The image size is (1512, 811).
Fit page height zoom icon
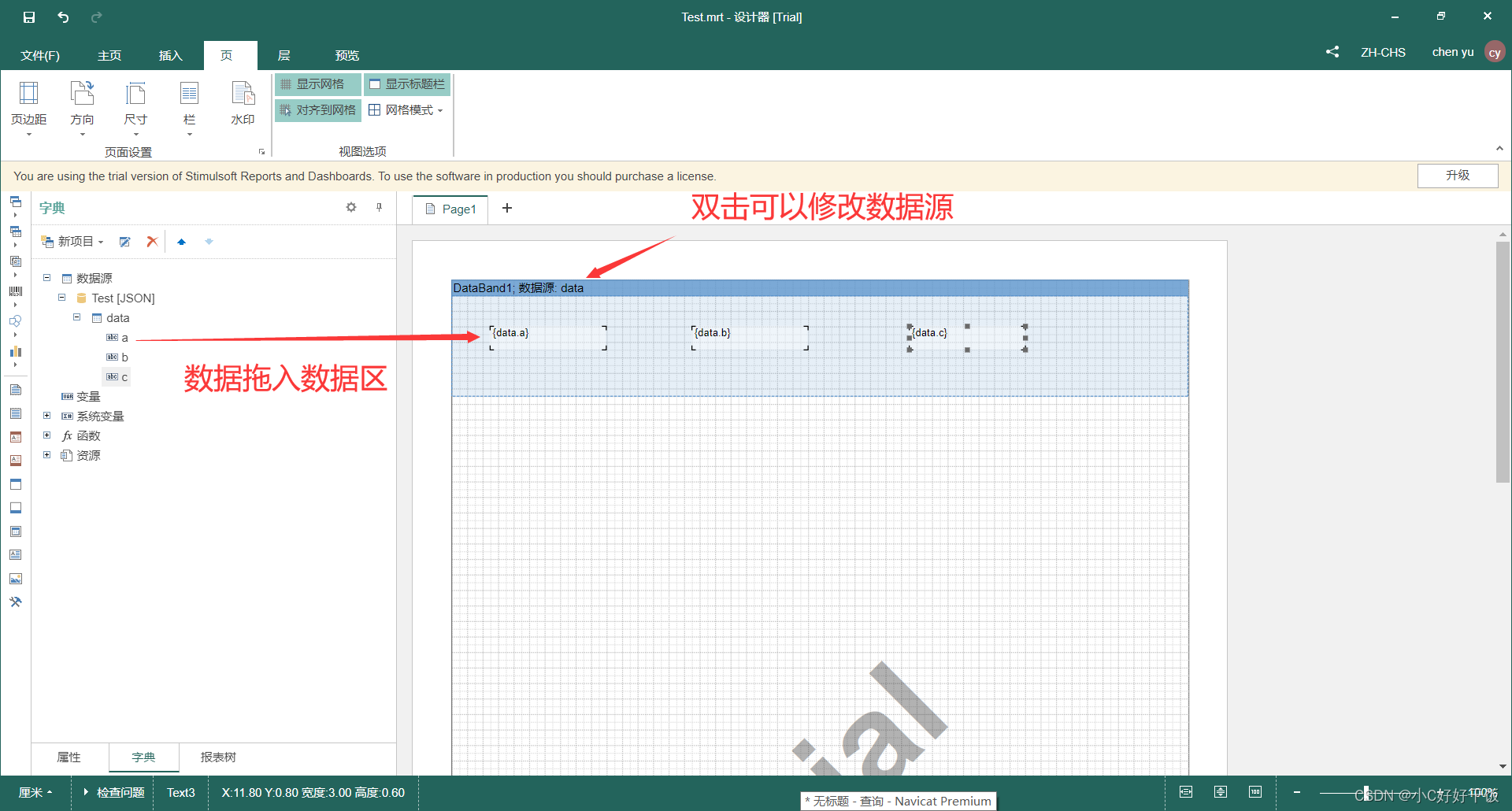point(1221,792)
